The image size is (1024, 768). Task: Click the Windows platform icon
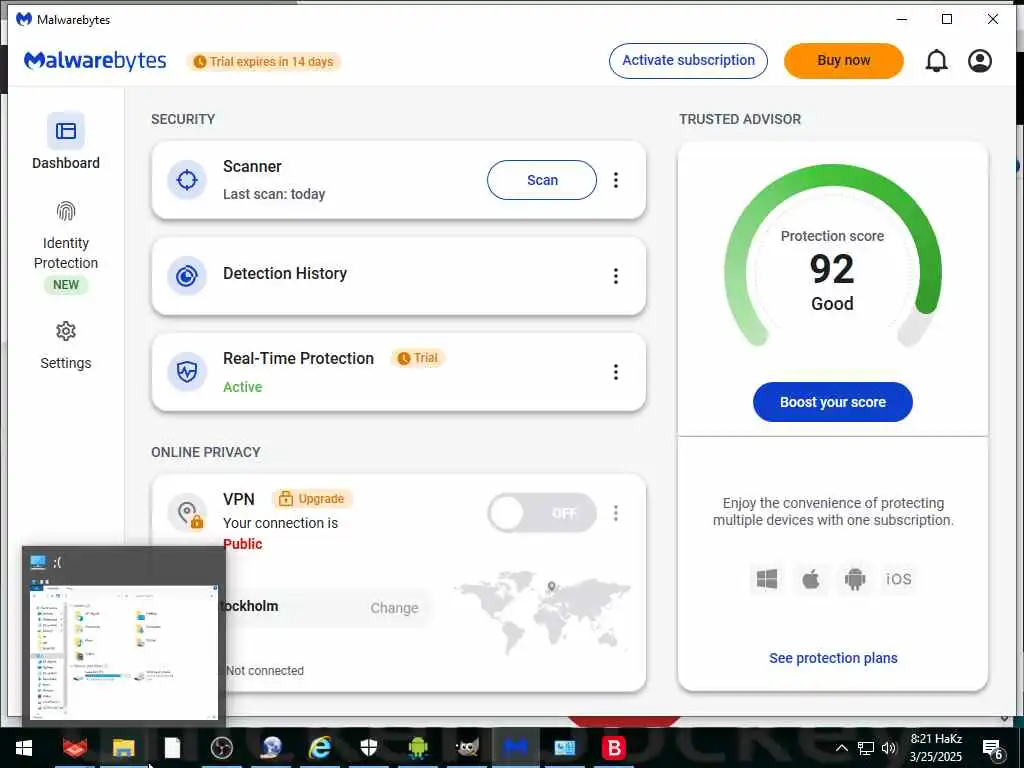coord(767,579)
